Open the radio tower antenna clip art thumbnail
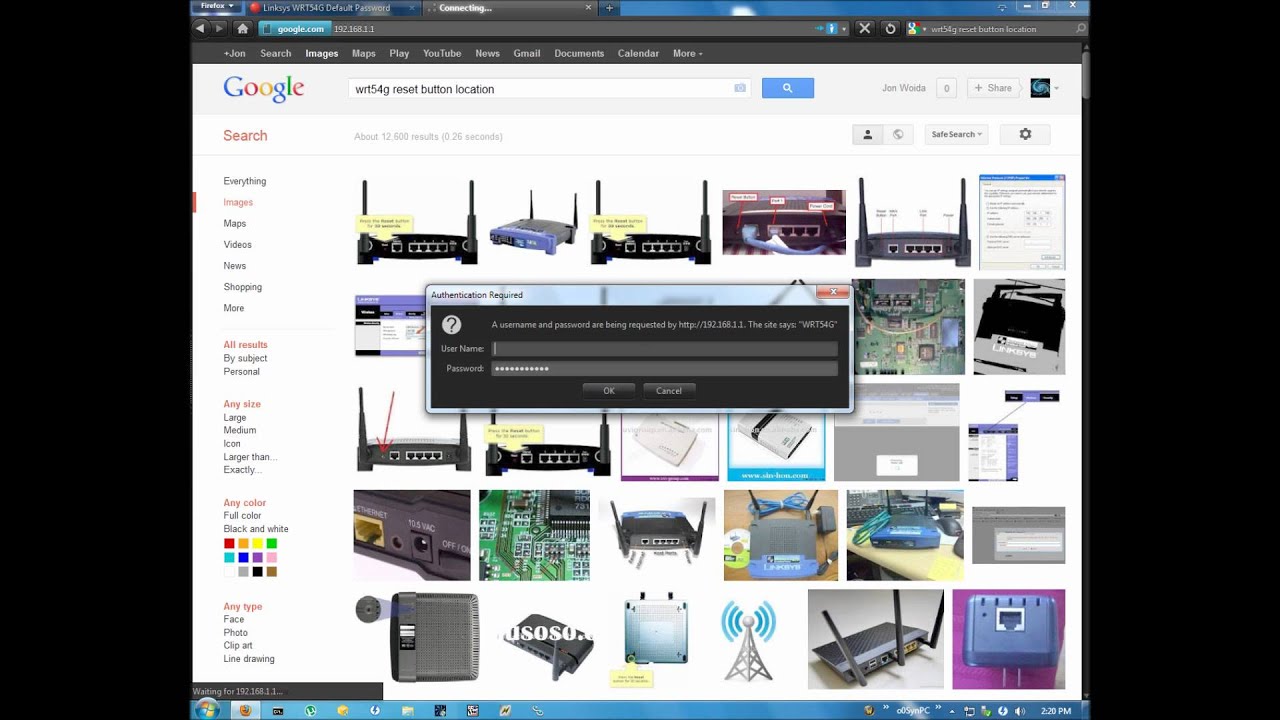The height and width of the screenshot is (720, 1280). click(749, 641)
